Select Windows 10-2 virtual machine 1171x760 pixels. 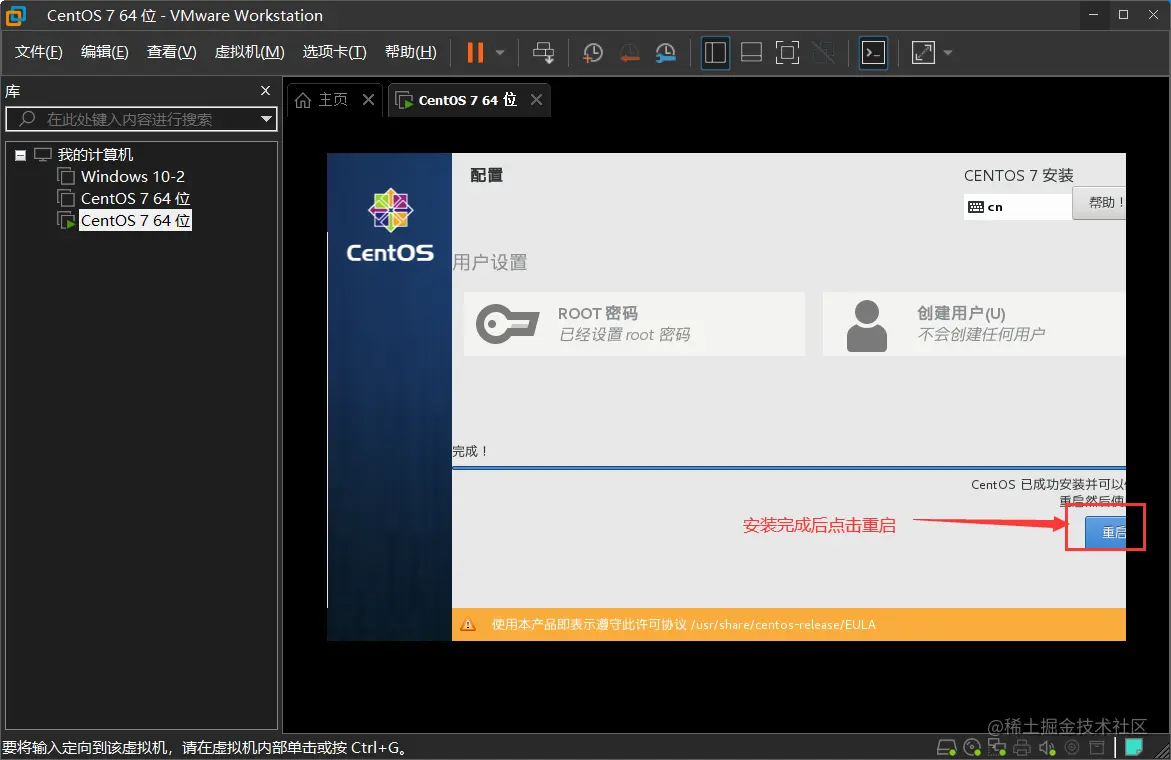pyautogui.click(x=132, y=176)
